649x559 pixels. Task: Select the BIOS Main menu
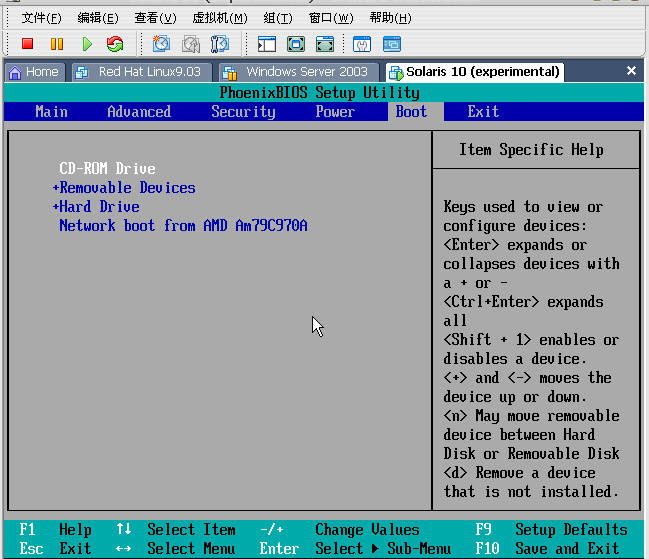pyautogui.click(x=51, y=112)
